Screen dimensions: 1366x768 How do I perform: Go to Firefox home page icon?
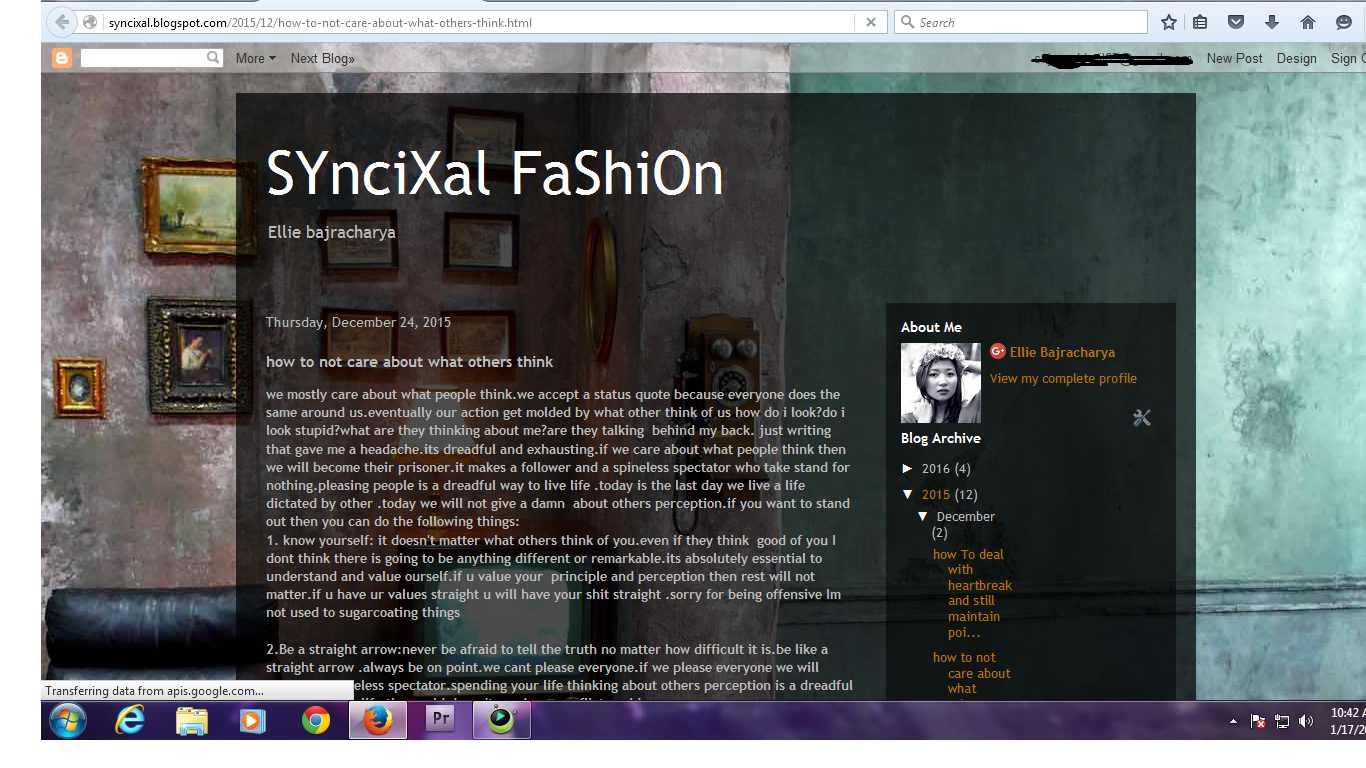click(1308, 22)
